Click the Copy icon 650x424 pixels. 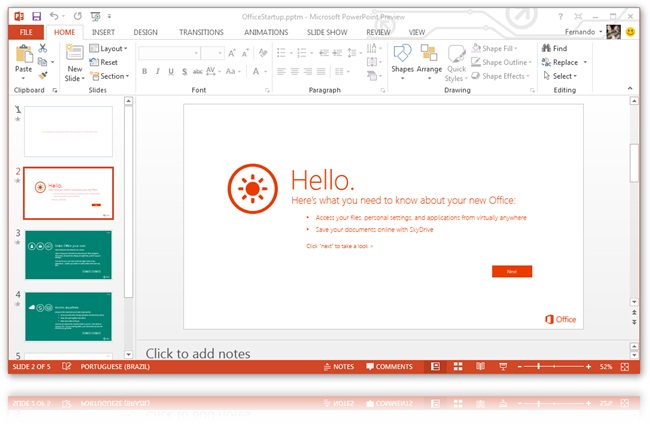42,62
